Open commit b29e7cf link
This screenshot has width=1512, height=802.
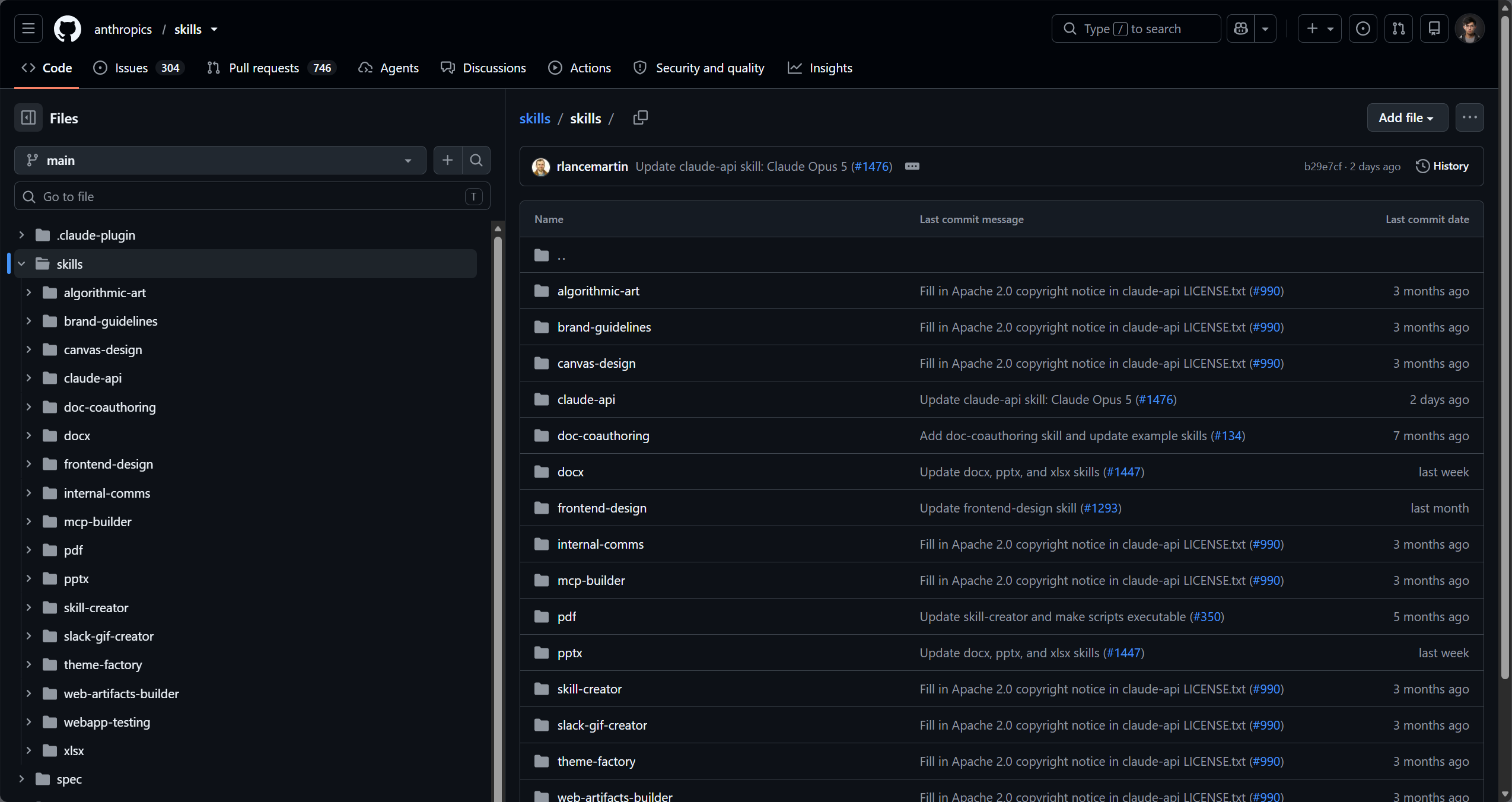1322,167
